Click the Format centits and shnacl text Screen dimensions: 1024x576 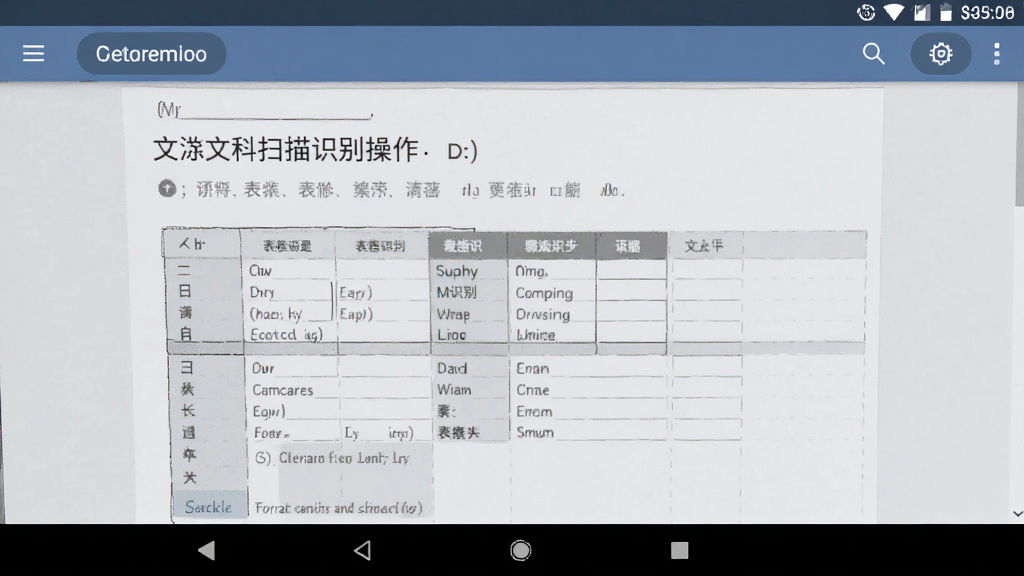tap(338, 507)
